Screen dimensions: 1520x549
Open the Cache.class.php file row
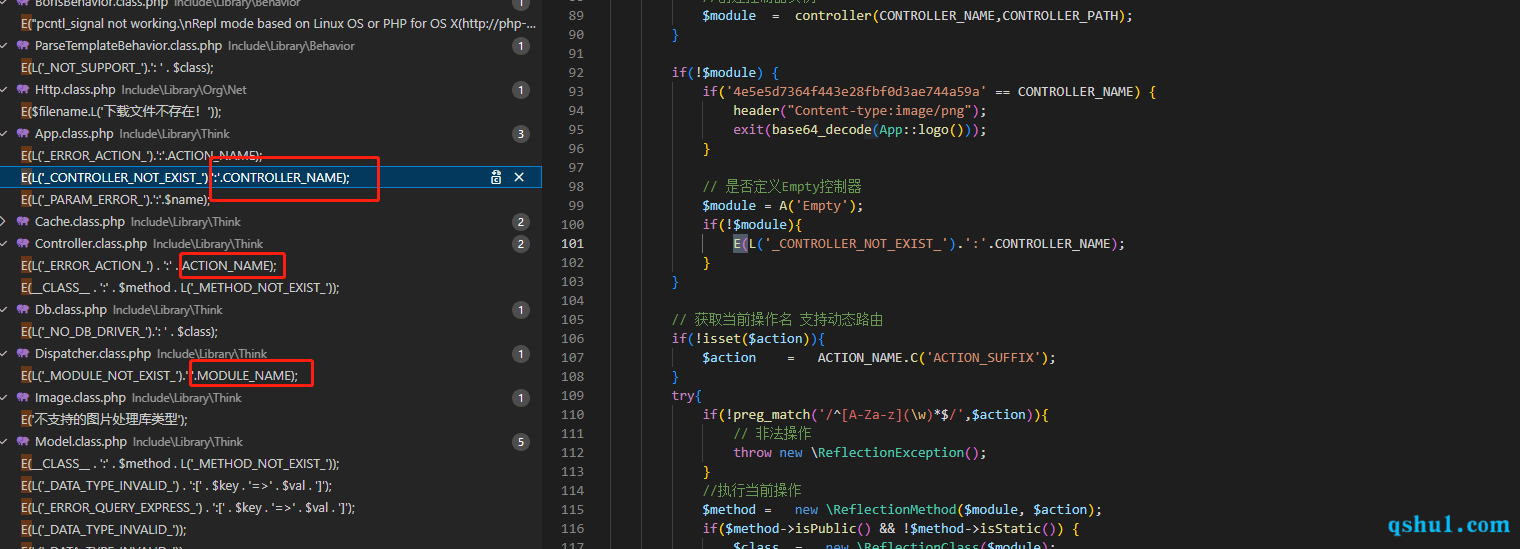270,222
